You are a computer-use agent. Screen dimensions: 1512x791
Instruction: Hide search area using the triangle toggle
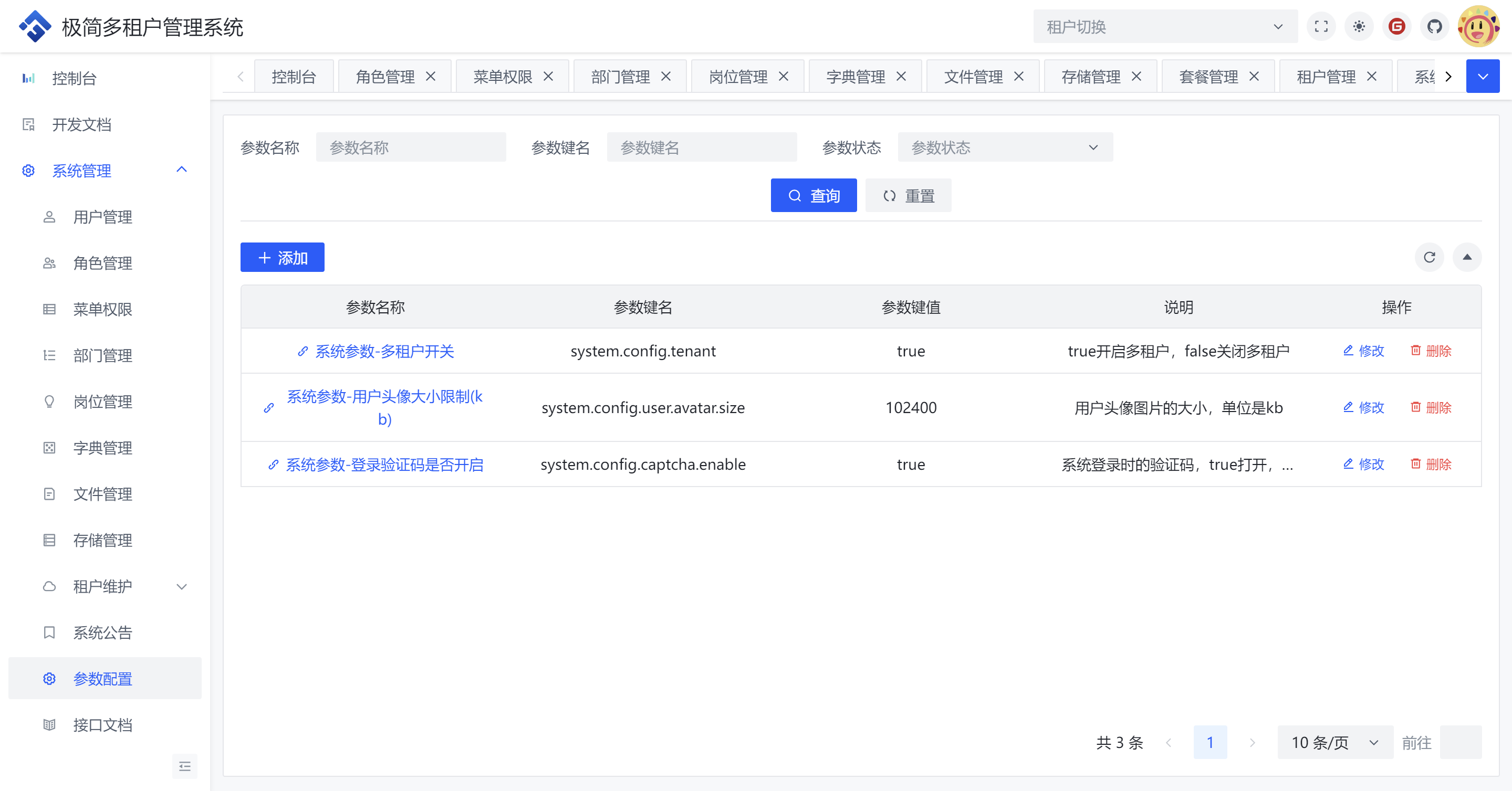click(x=1467, y=257)
